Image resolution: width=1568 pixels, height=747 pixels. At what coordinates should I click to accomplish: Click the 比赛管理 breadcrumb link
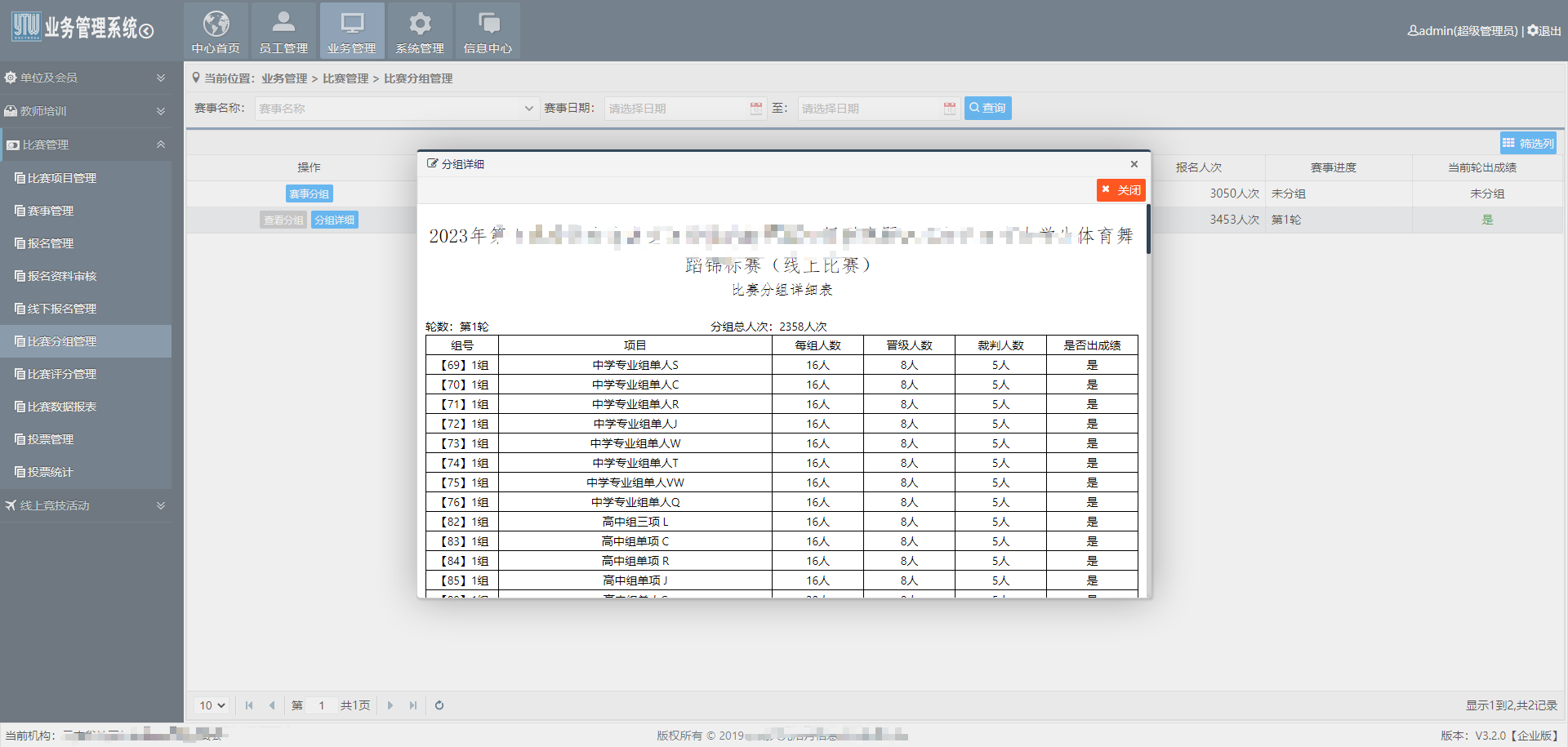pos(345,78)
